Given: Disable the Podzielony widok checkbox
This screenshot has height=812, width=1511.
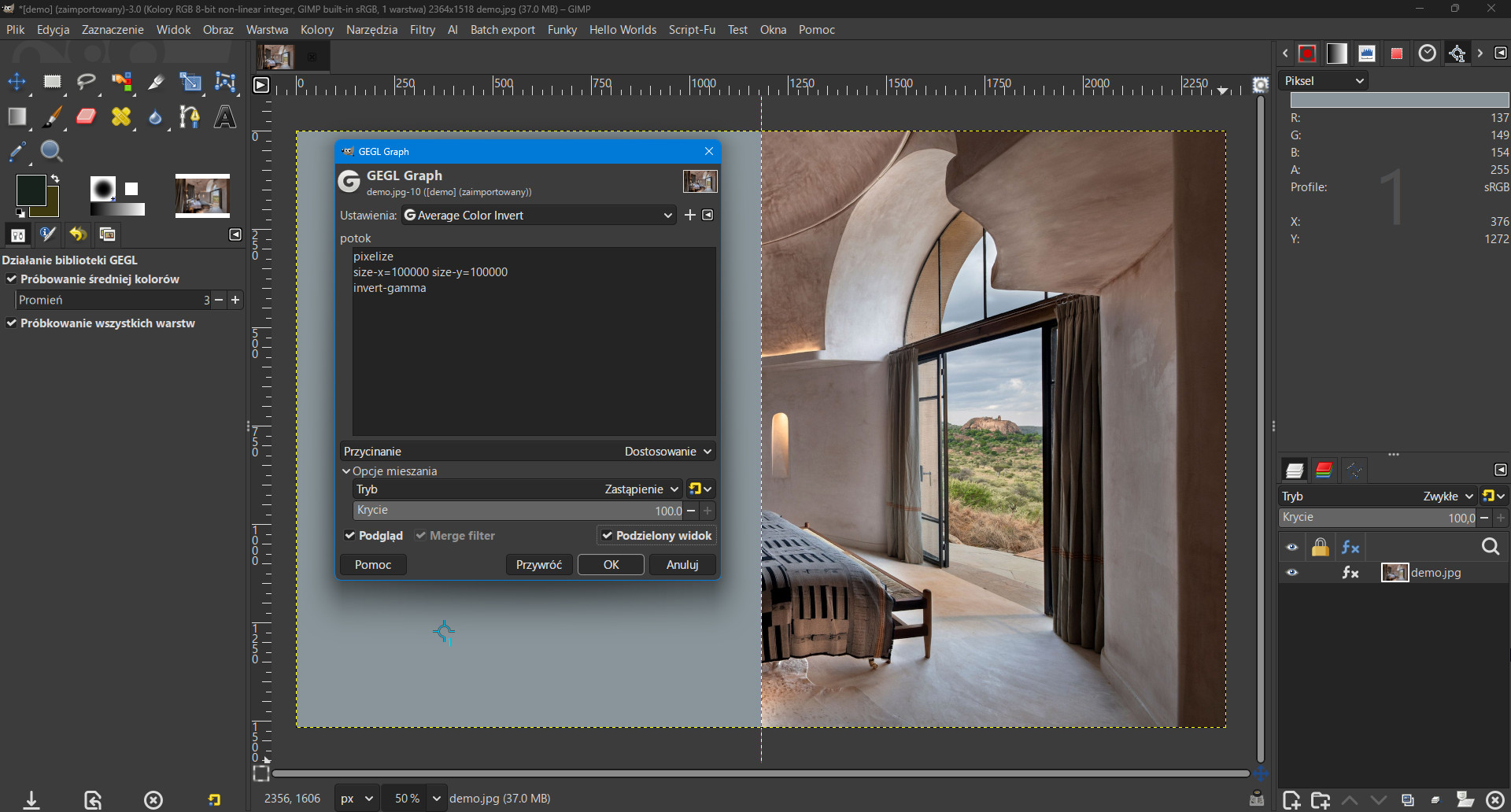Looking at the screenshot, I should coord(607,536).
